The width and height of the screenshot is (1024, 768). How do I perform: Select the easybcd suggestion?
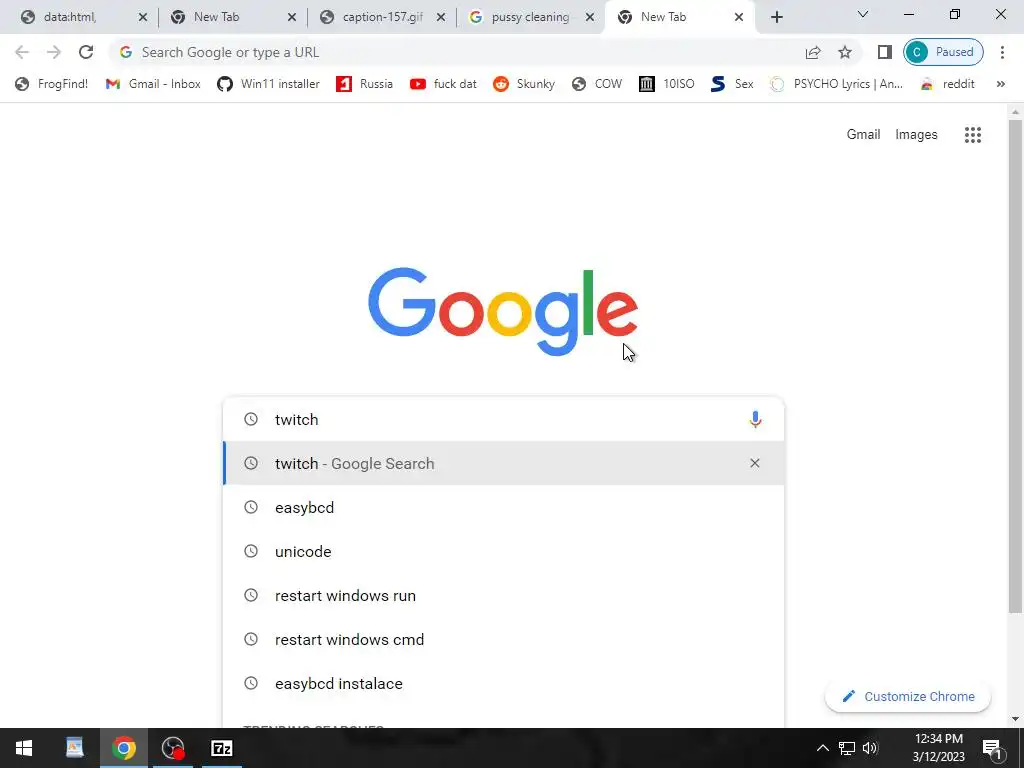(504, 507)
